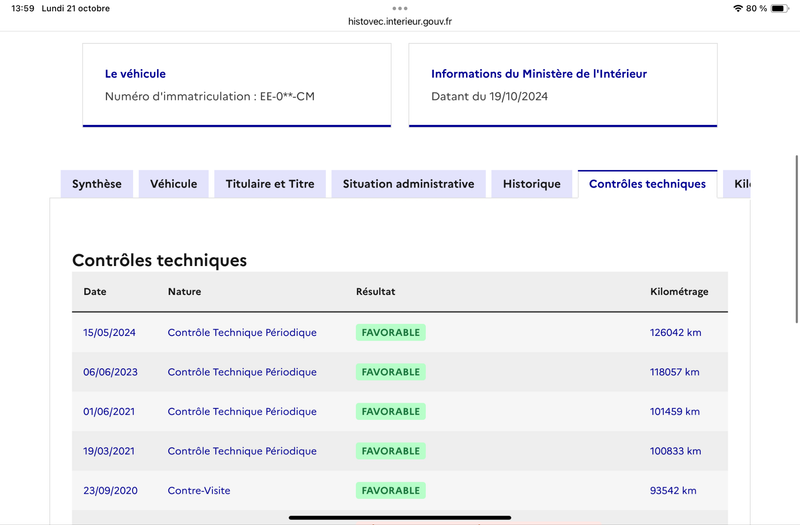The height and width of the screenshot is (525, 800).
Task: Tap the battery indicator icon
Action: (780, 8)
